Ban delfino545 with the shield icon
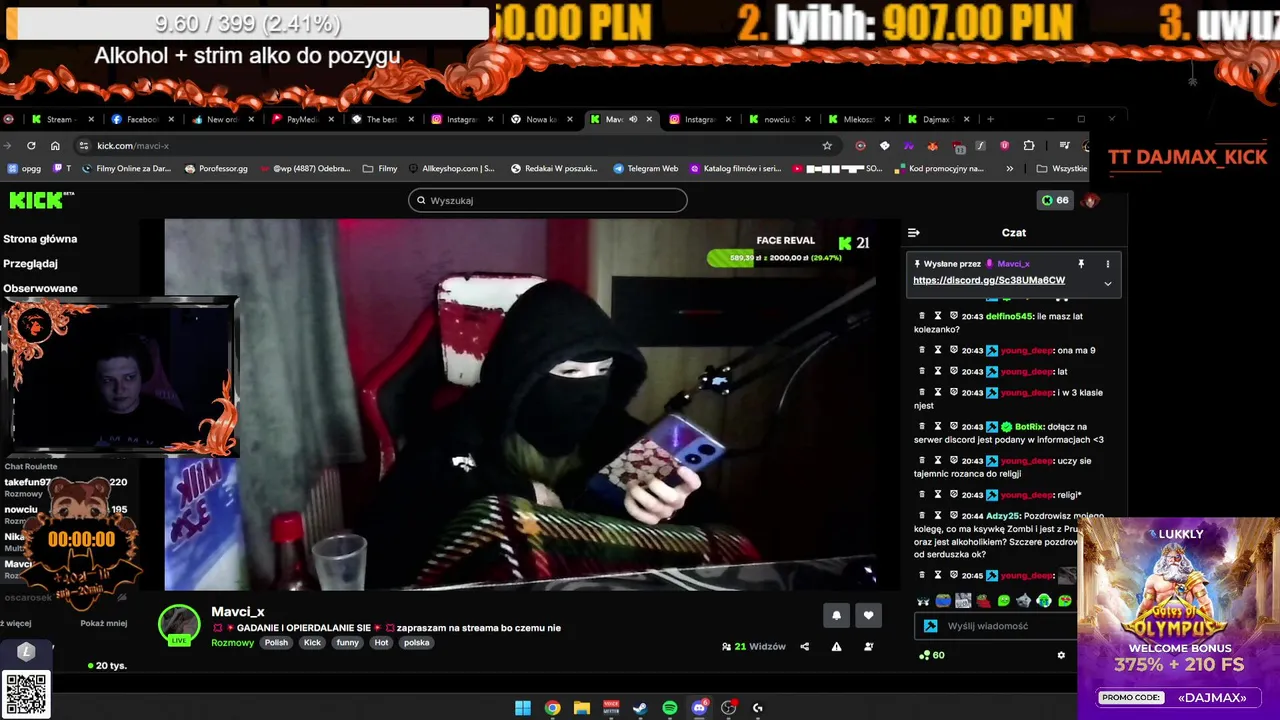Screen dimensions: 1280x720 click(953, 316)
